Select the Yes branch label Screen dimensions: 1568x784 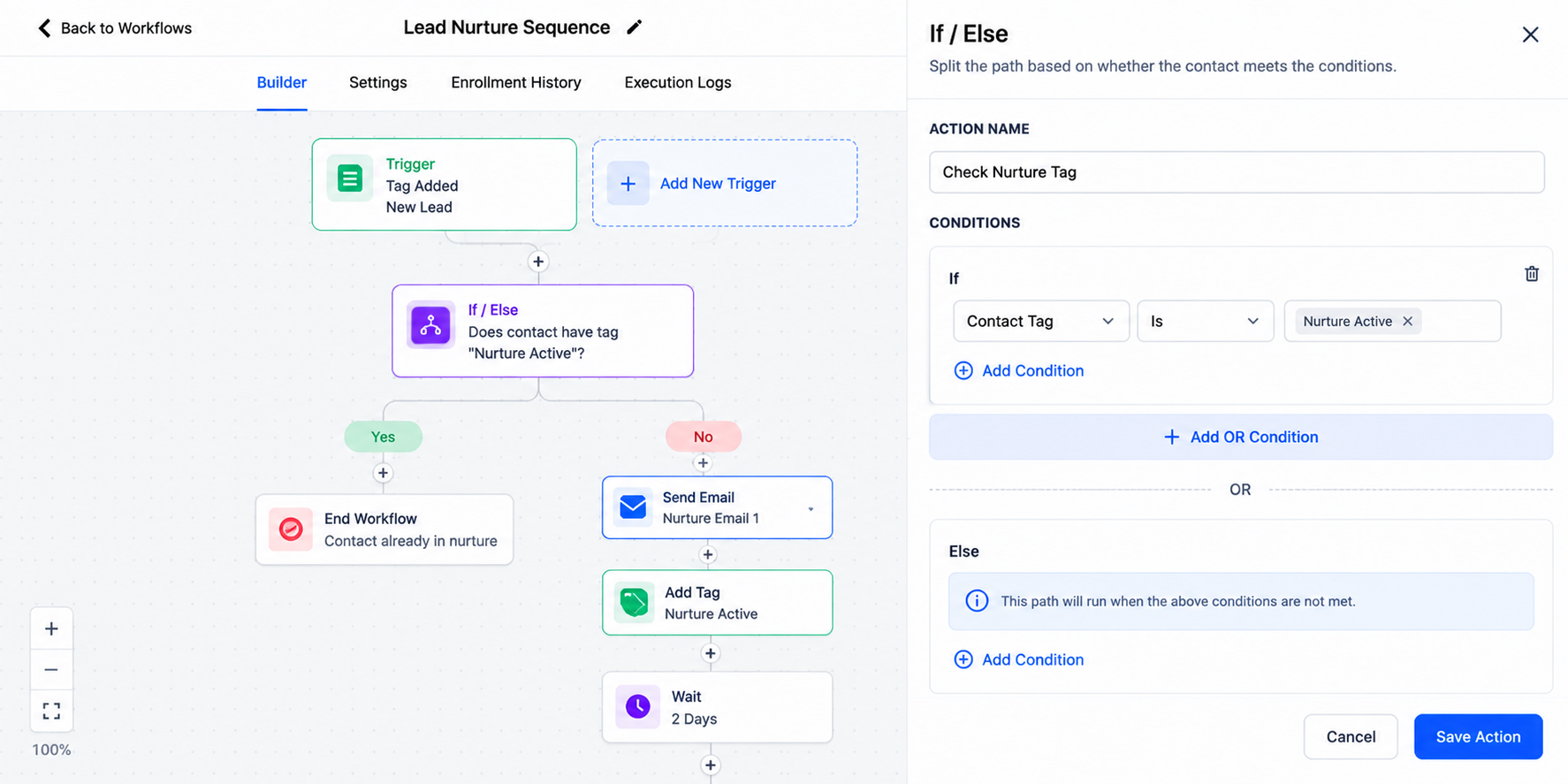(383, 437)
